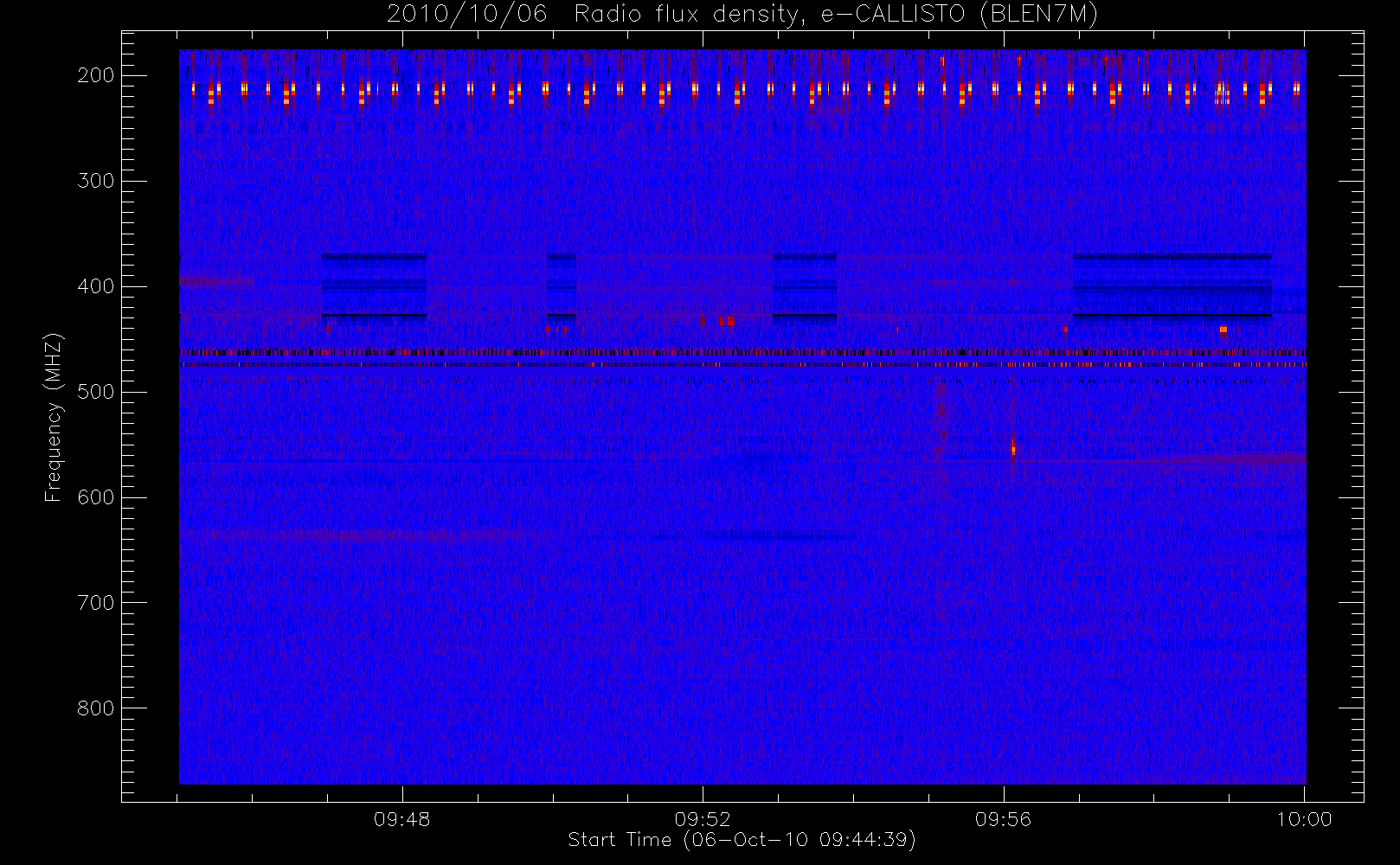Click the 09:48 time tick label

click(x=402, y=818)
